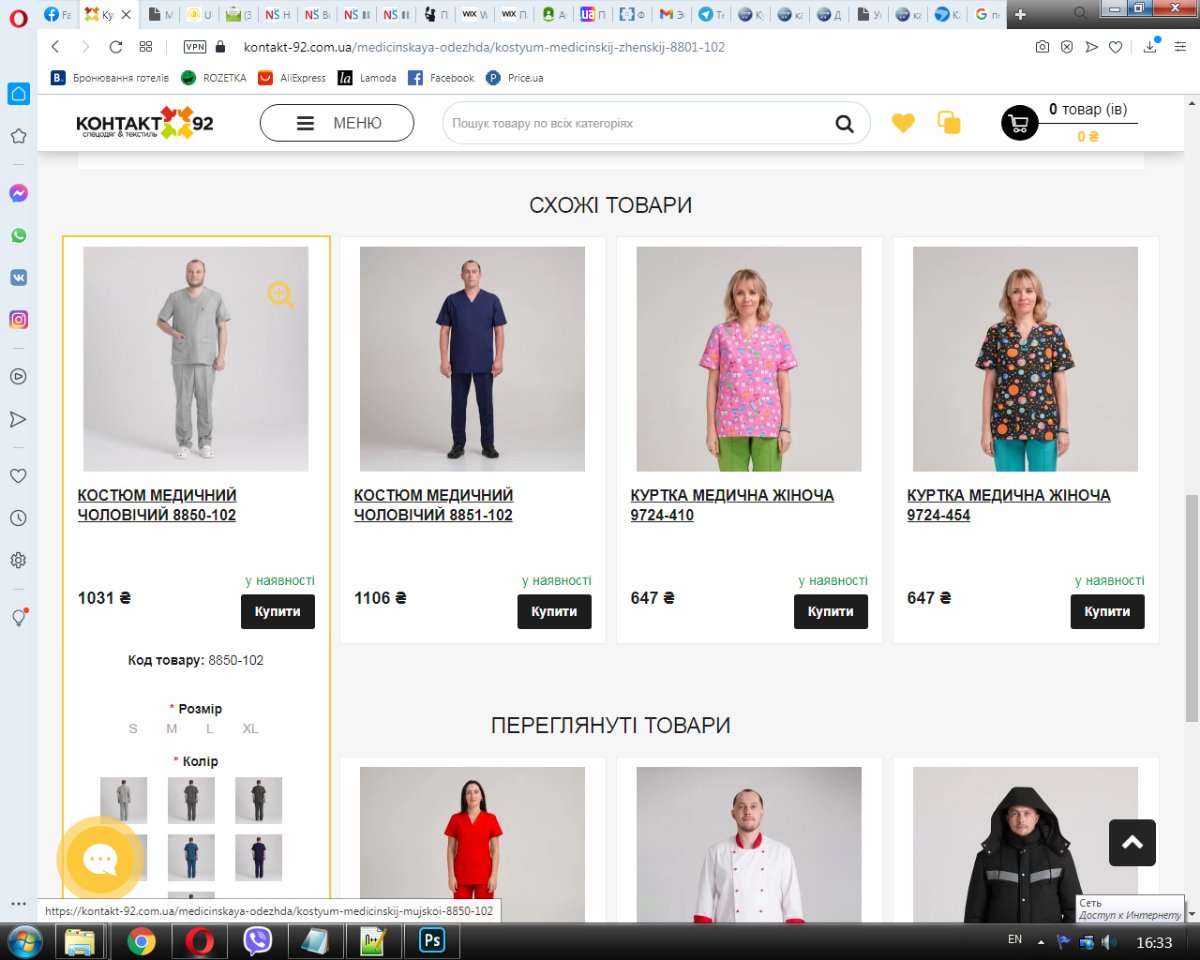Buy men's medical suit 8850-102
The width and height of the screenshot is (1200, 960).
pyautogui.click(x=278, y=612)
